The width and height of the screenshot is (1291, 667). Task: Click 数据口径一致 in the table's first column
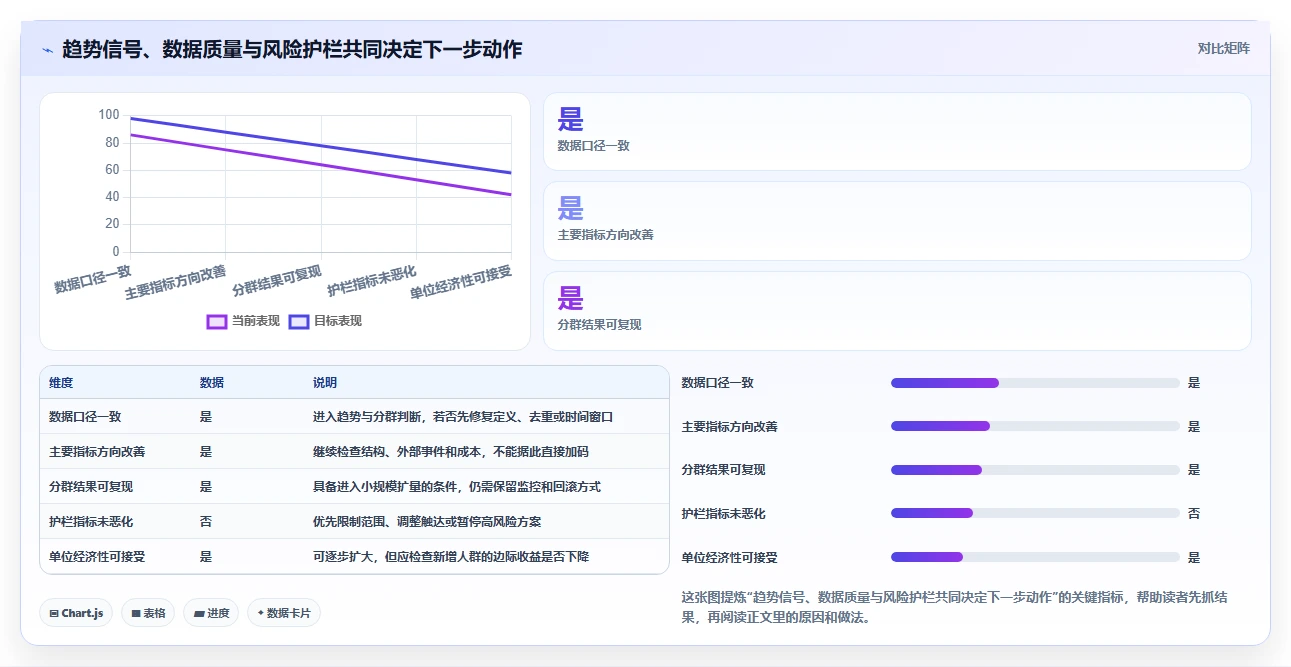tap(85, 416)
